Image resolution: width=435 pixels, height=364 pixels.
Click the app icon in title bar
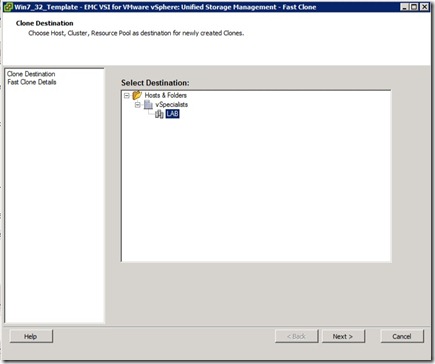pyautogui.click(x=8, y=7)
